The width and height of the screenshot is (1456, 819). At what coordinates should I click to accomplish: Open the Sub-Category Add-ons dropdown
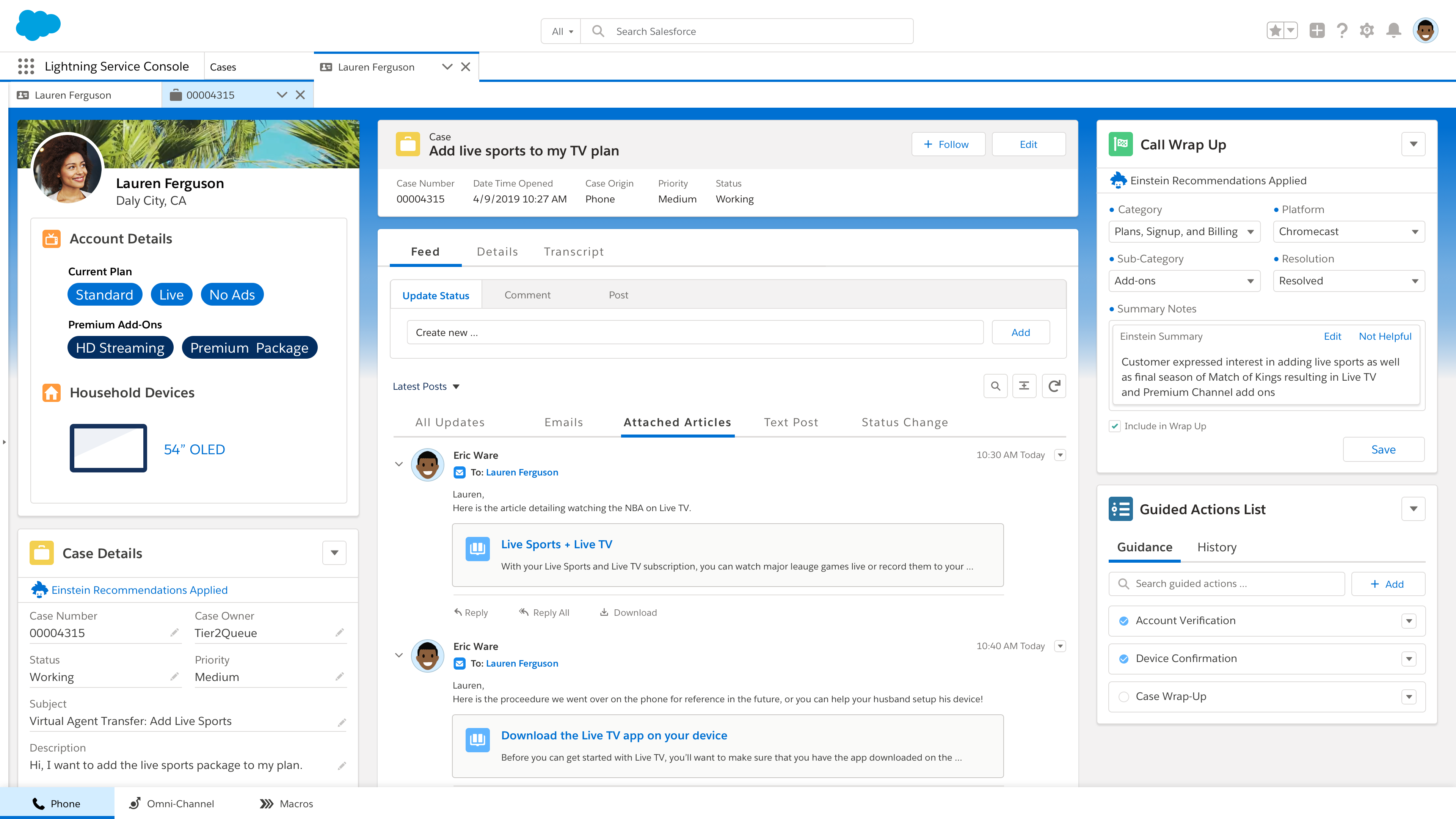tap(1184, 281)
